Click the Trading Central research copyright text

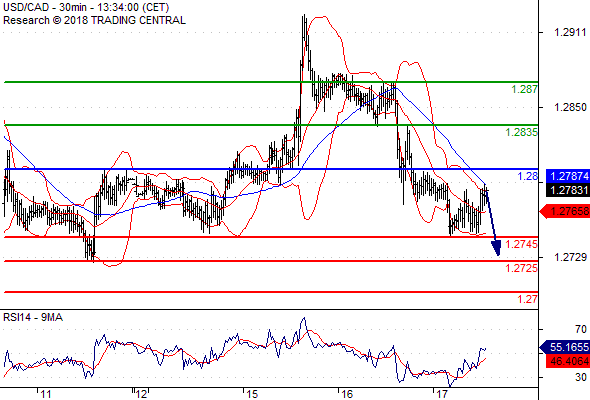(x=94, y=20)
